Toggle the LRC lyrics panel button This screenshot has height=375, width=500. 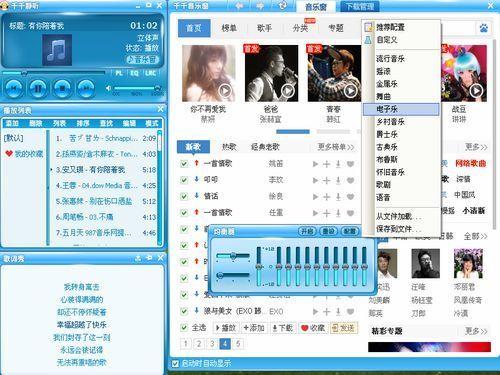click(x=150, y=73)
